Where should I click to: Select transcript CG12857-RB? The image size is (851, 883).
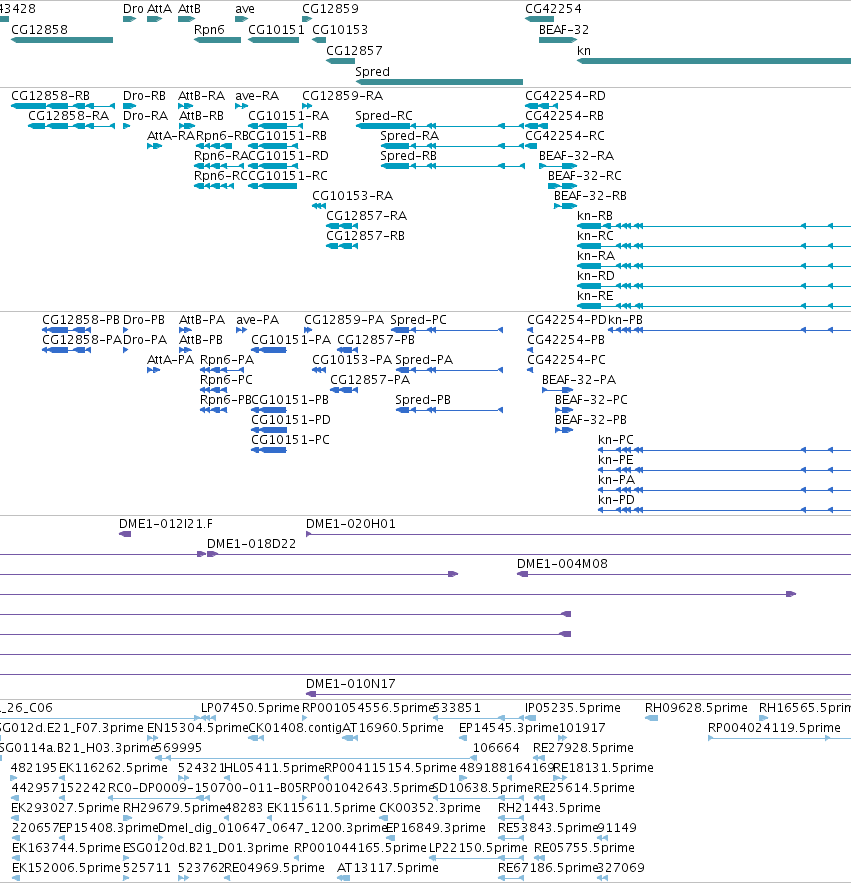coord(342,246)
